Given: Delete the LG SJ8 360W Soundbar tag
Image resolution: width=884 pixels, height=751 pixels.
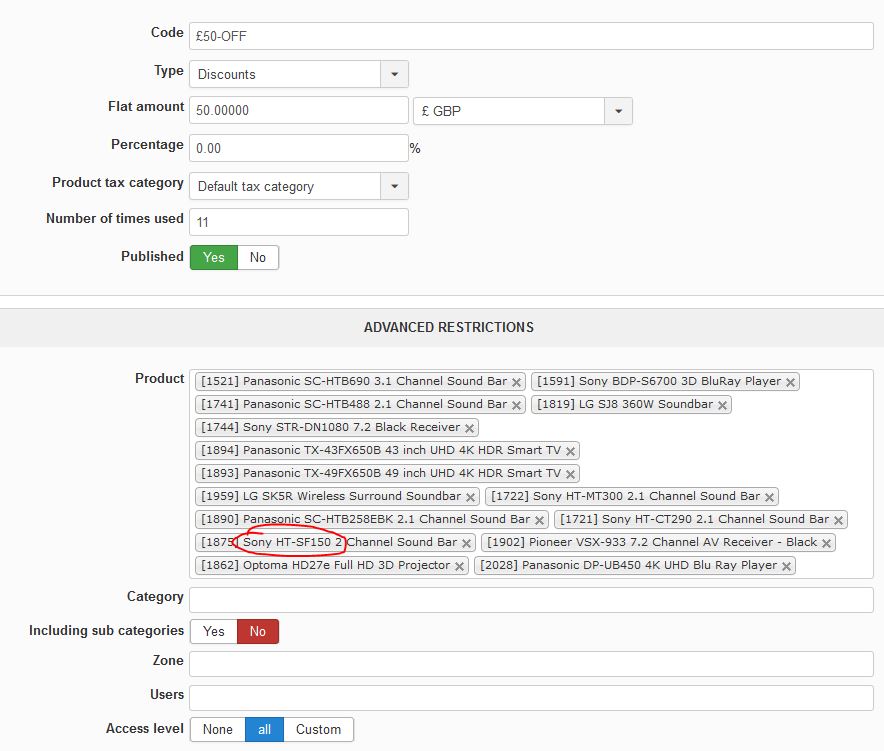Looking at the screenshot, I should (x=722, y=405).
